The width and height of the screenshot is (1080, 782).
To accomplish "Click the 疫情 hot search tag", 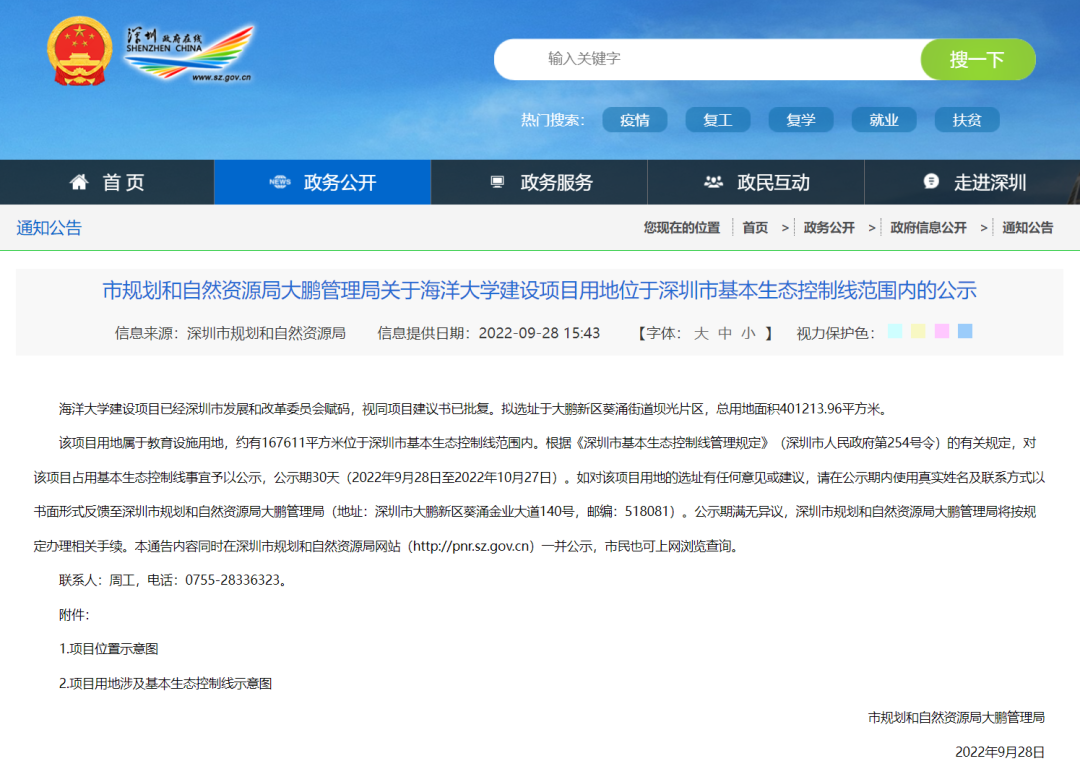I will [635, 119].
